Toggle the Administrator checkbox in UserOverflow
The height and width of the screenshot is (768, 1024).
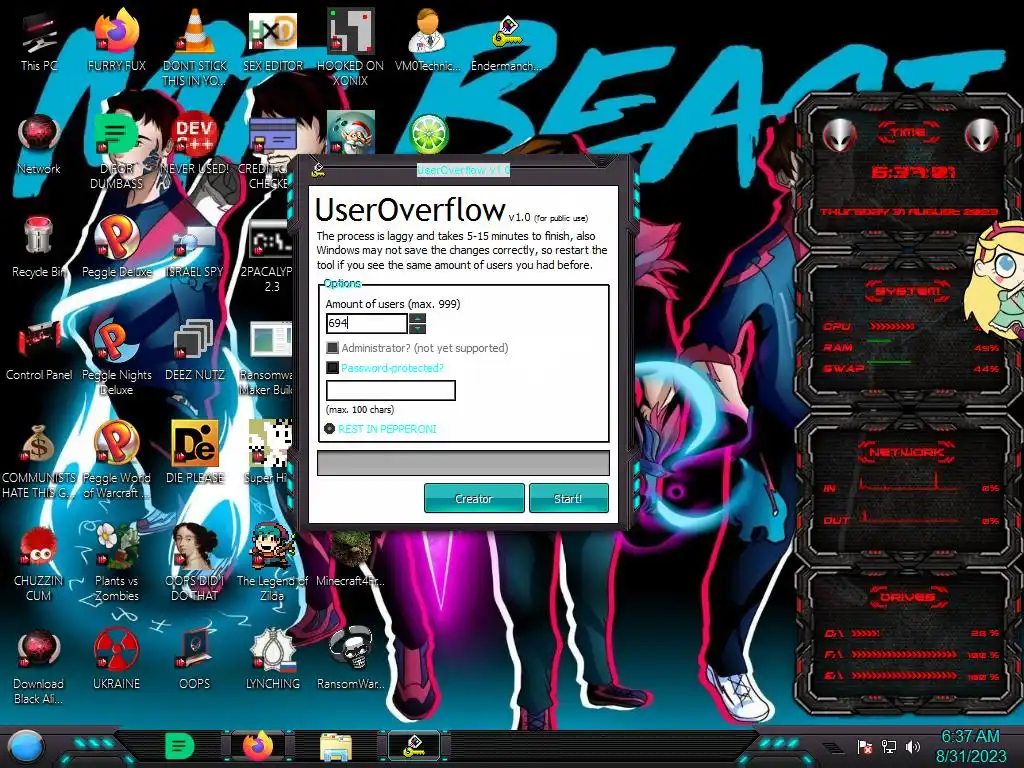click(x=332, y=348)
